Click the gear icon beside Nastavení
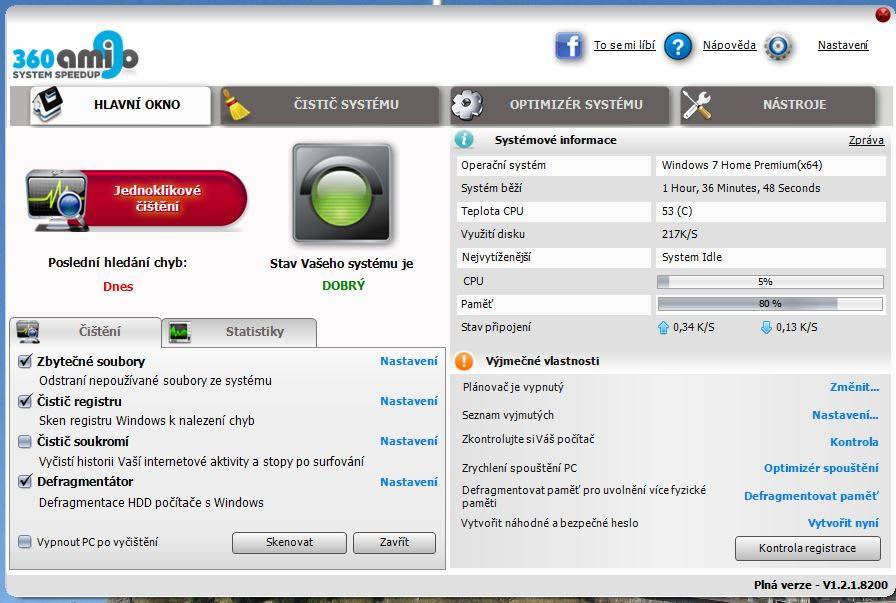Viewport: 896px width, 603px height. point(778,46)
